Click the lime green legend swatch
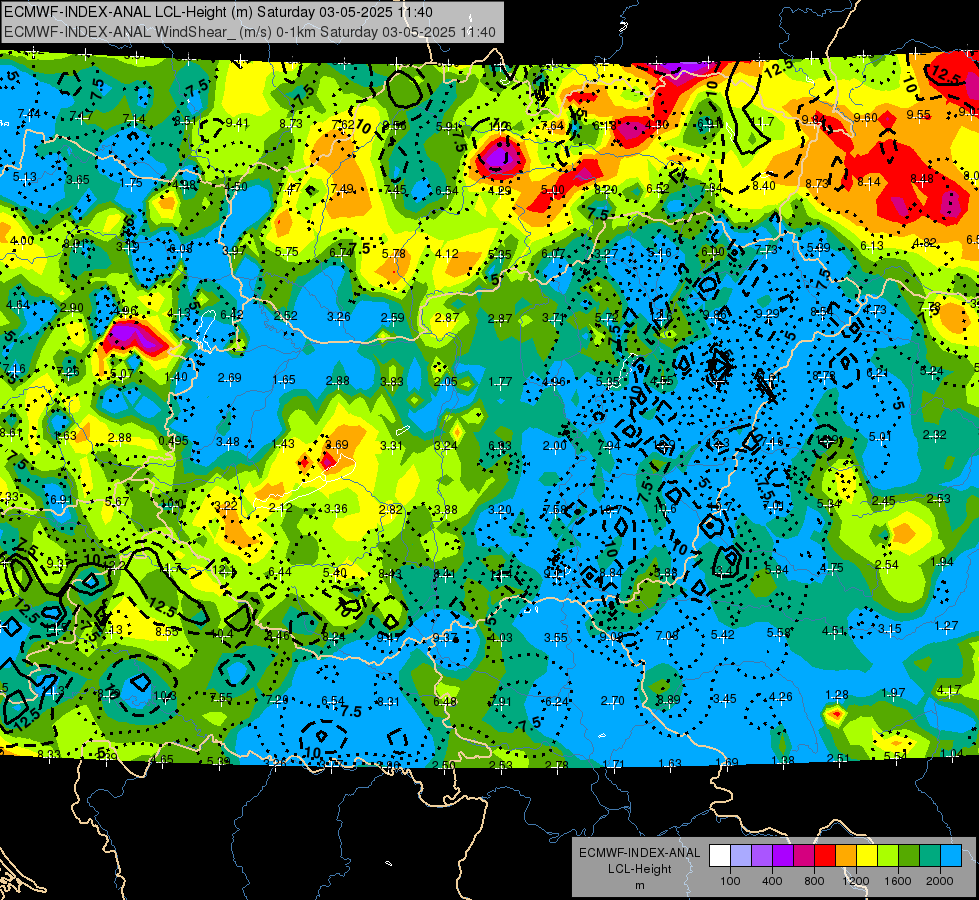The height and width of the screenshot is (900, 979). tap(888, 855)
